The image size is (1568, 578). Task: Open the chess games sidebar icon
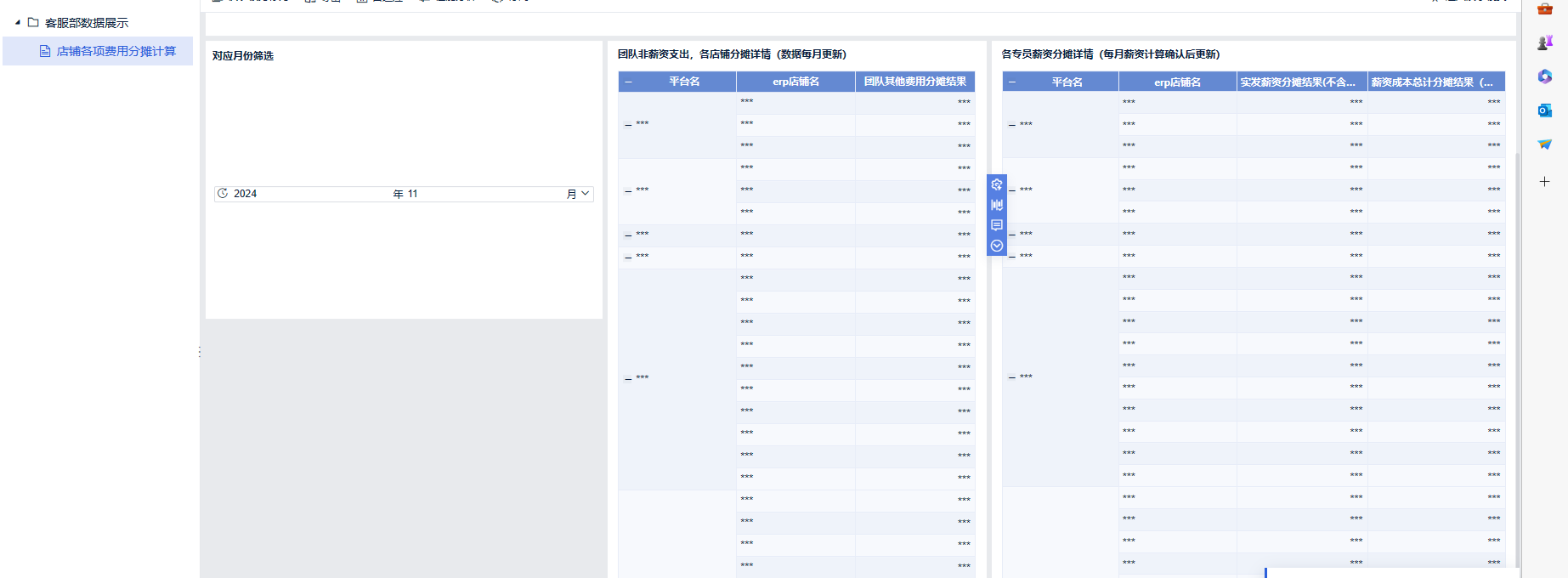[x=1545, y=42]
